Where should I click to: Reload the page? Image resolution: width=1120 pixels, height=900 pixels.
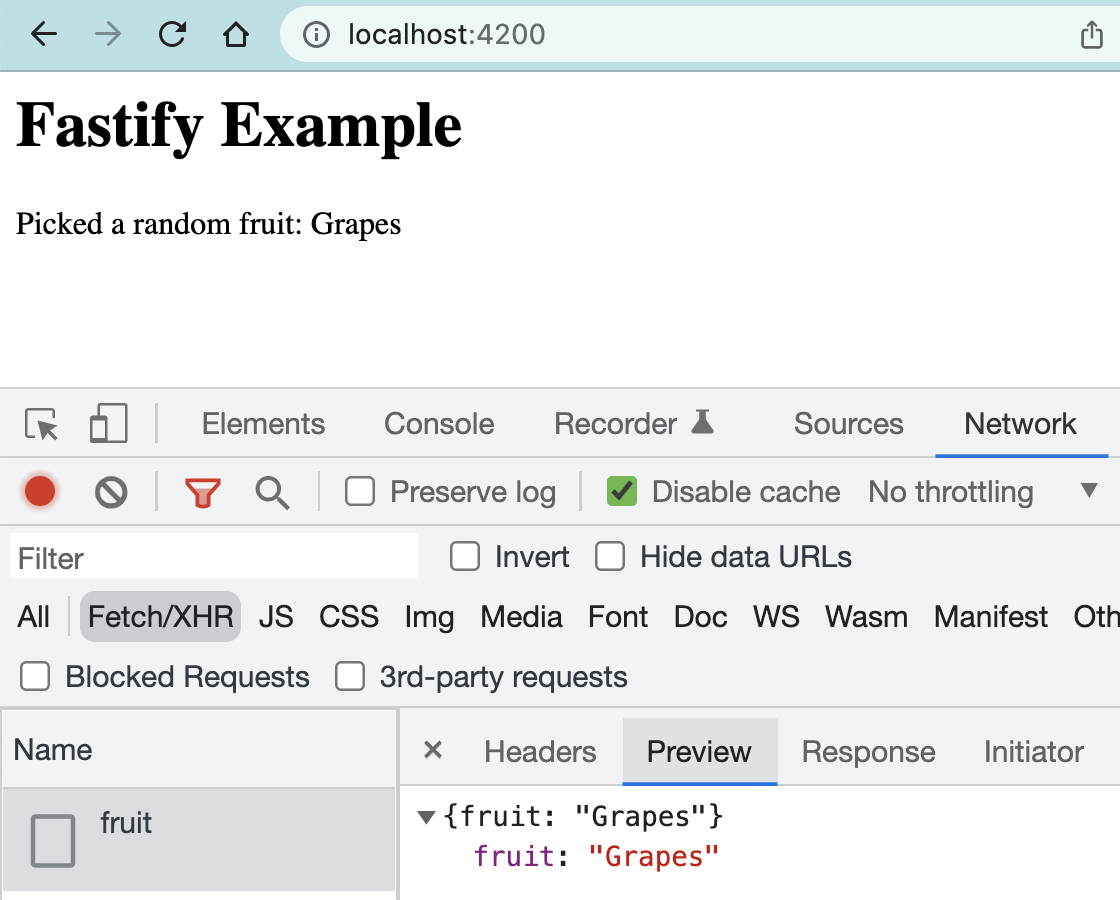(172, 34)
